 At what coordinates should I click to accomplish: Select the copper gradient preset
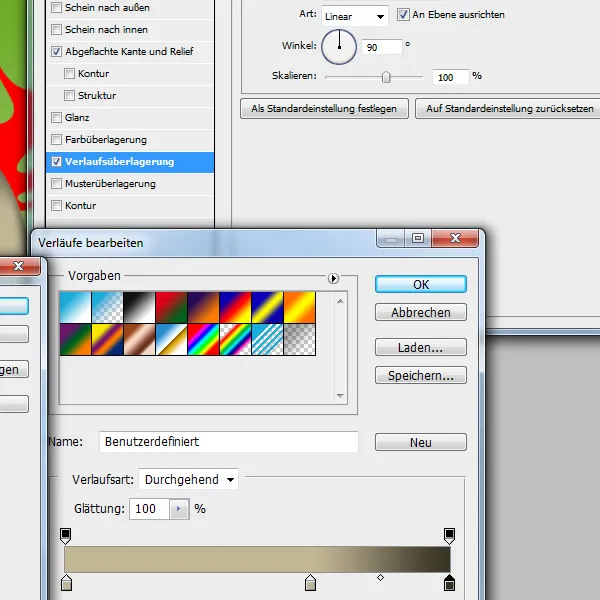click(x=140, y=340)
